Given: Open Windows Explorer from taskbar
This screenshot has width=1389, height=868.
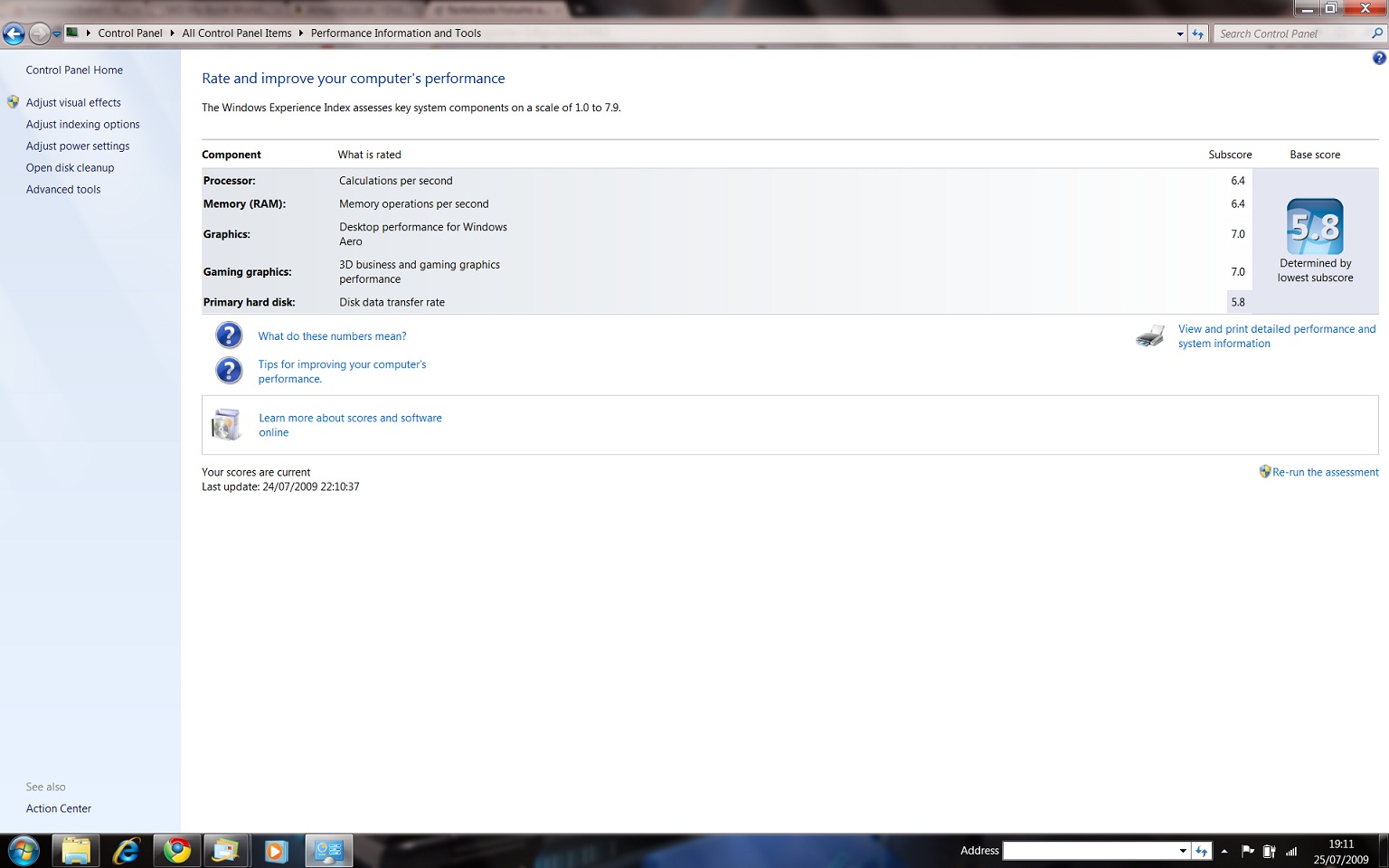Looking at the screenshot, I should coord(76,851).
